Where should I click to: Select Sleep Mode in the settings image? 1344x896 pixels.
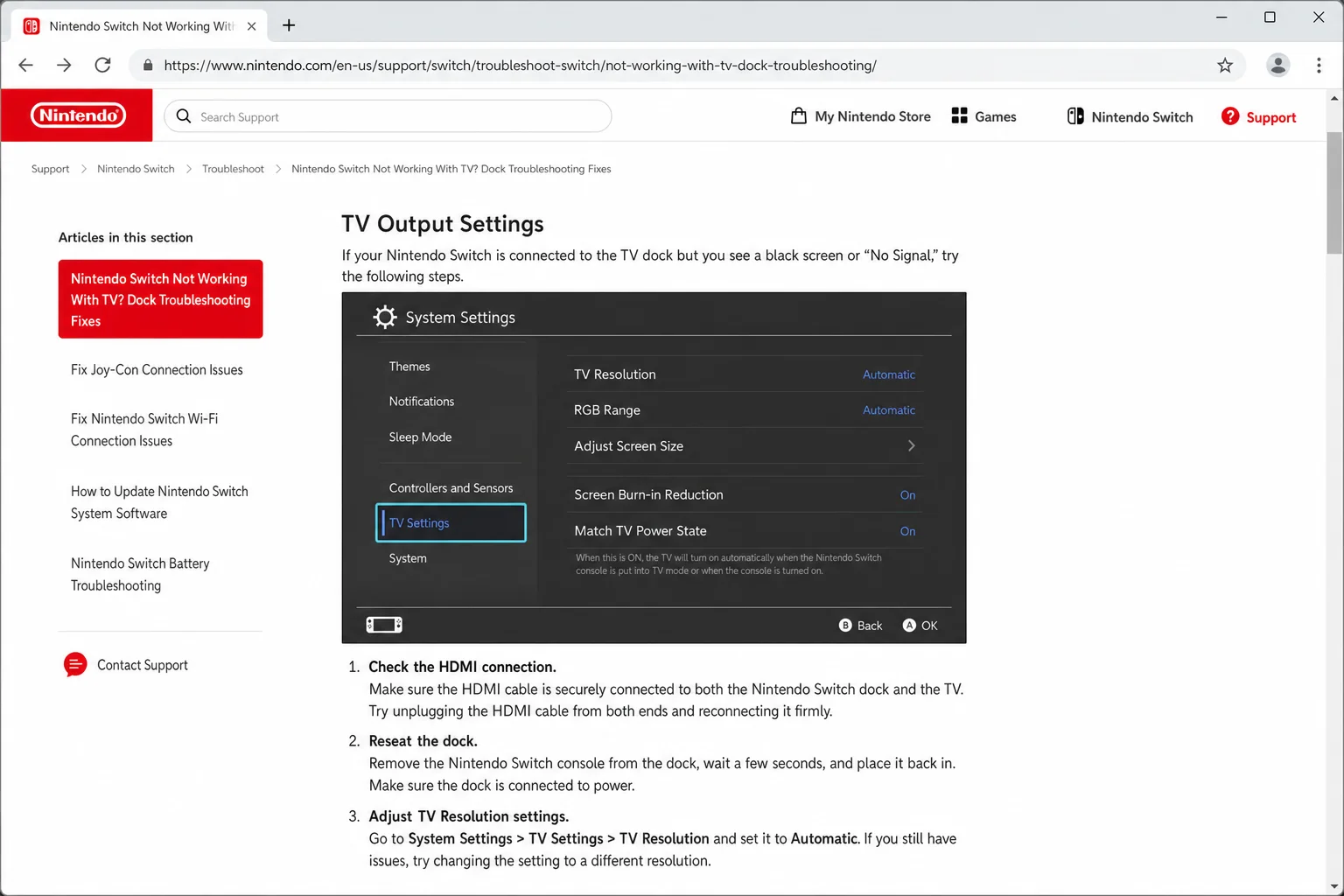pos(420,437)
